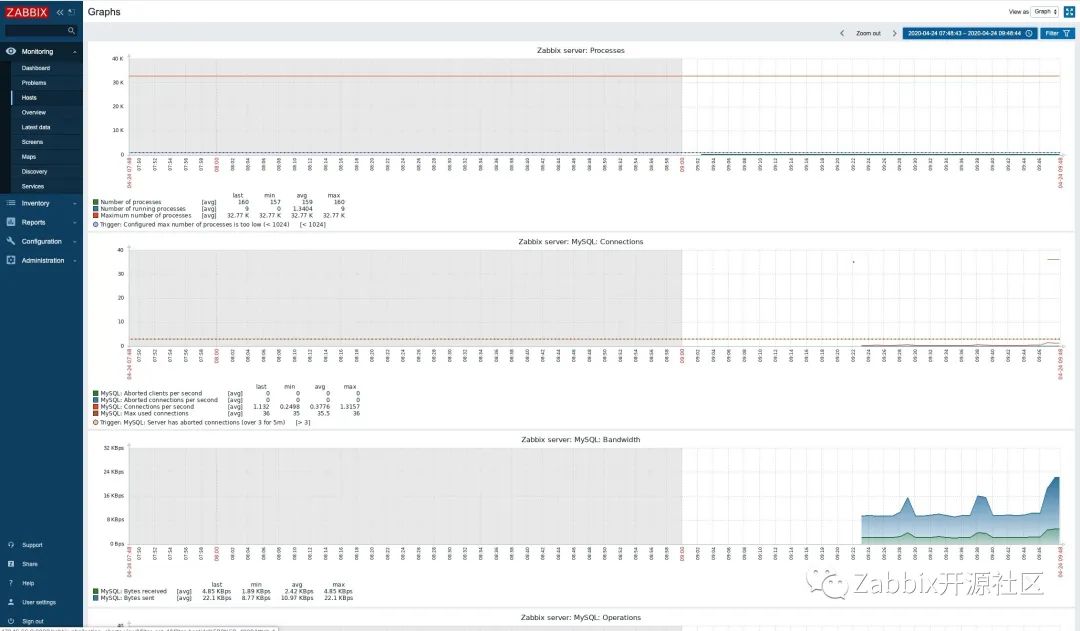Go to Services in Monitoring
This screenshot has width=1080, height=631.
click(32, 187)
